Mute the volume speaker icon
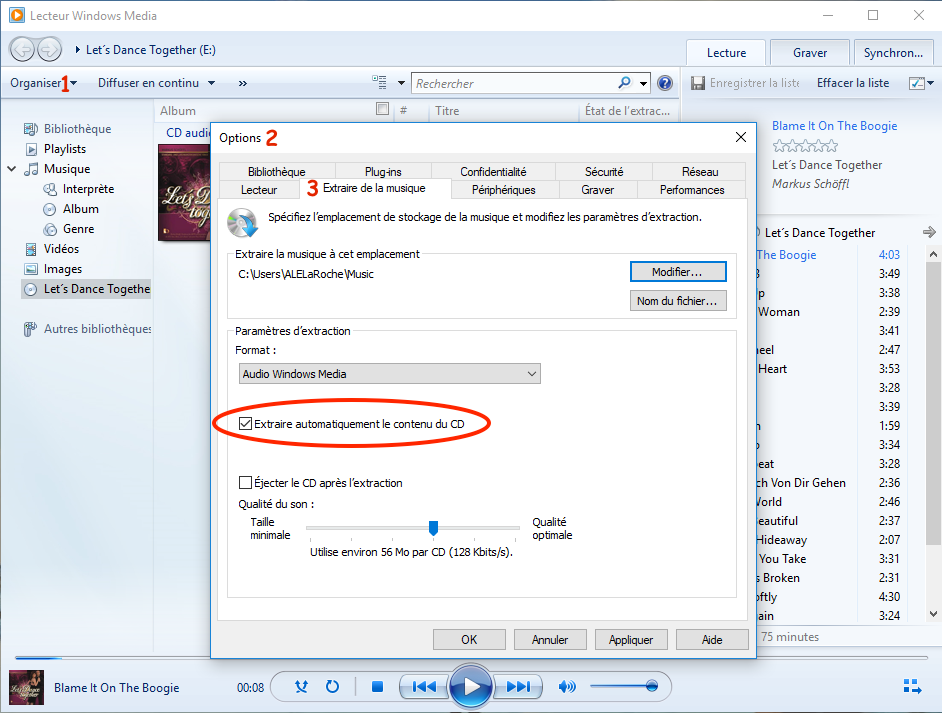942x713 pixels. click(x=567, y=687)
